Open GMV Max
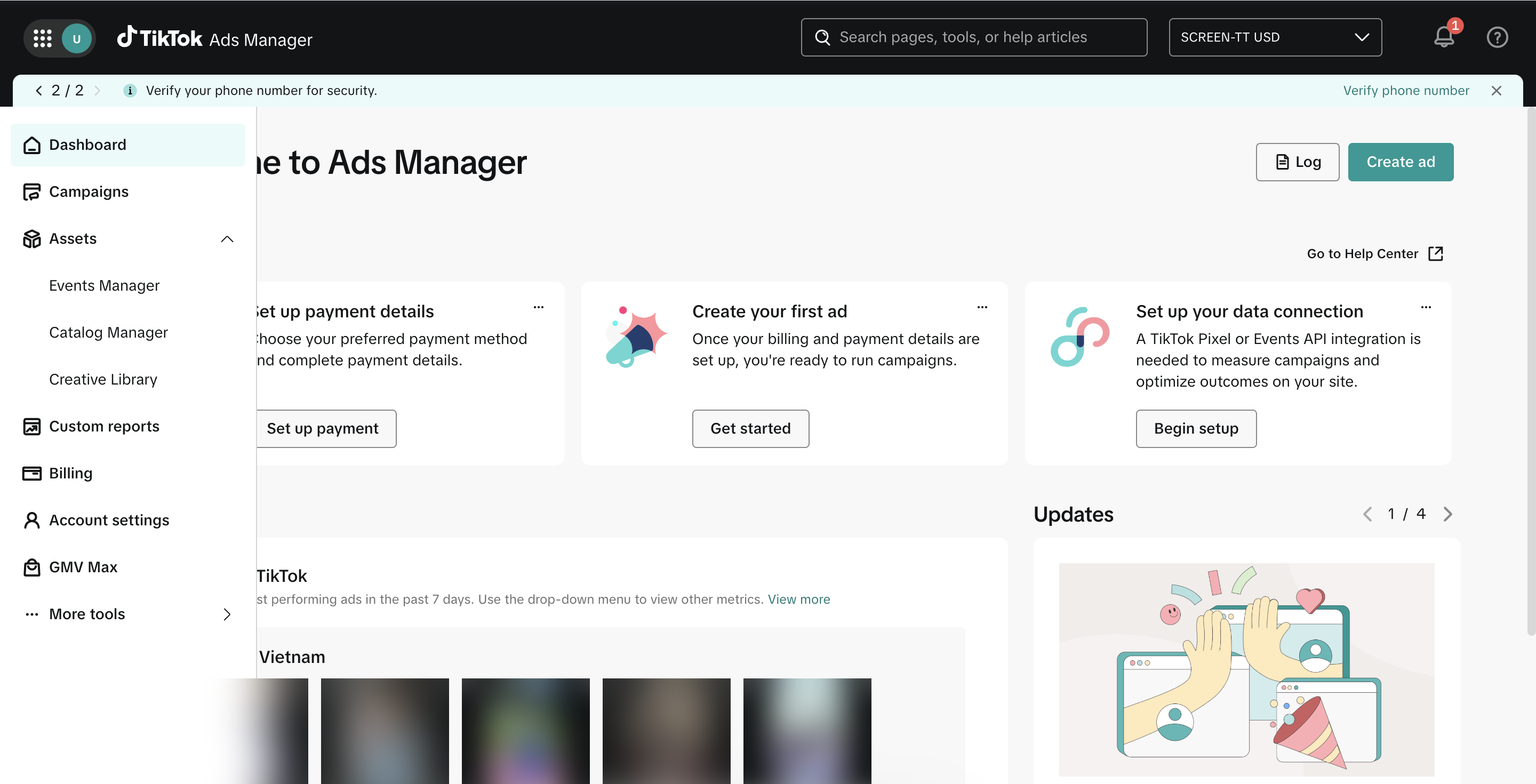This screenshot has width=1536, height=784. (127, 567)
